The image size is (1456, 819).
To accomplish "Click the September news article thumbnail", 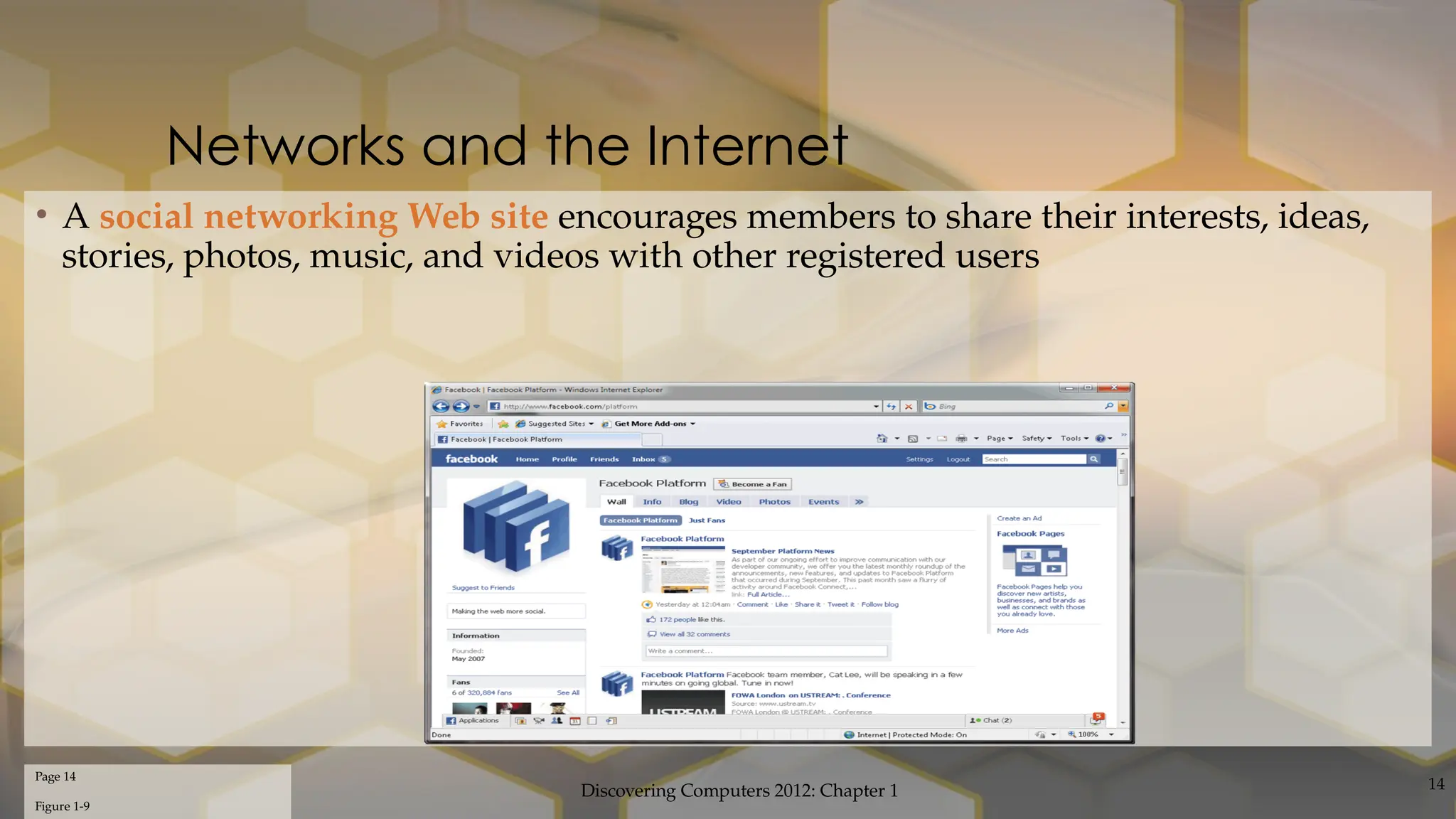I will coord(682,570).
